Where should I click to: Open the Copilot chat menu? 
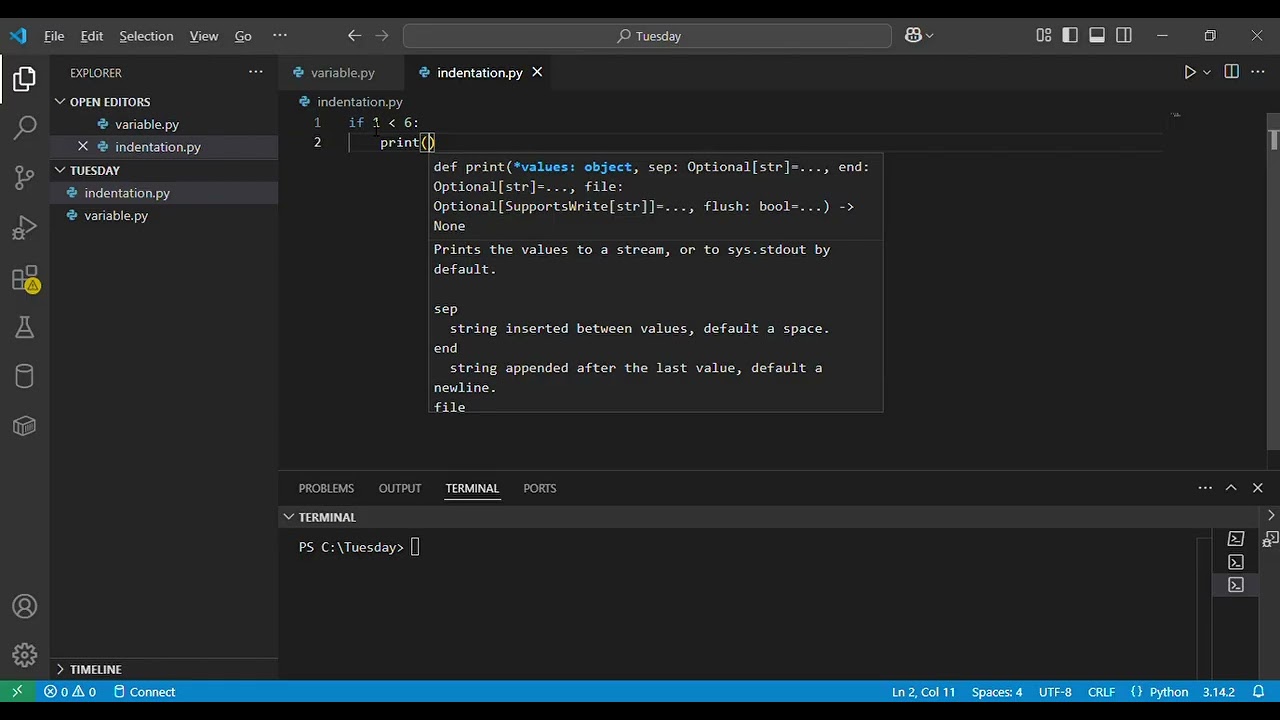[x=919, y=35]
